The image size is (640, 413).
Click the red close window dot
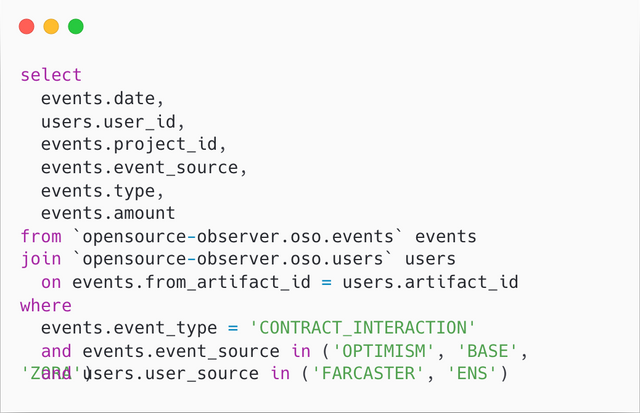coord(27,27)
